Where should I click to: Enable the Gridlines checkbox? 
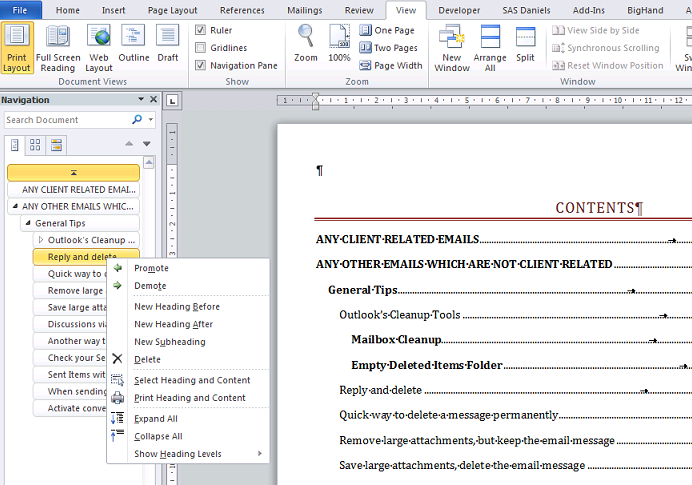pos(201,48)
